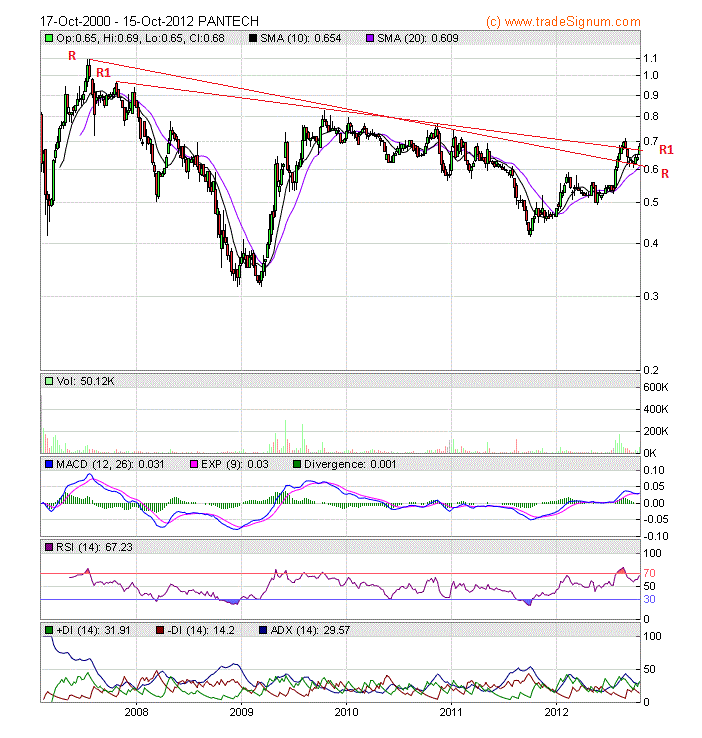This screenshot has height=738, width=702.
Task: Select the '-DI (14): 14.2' label
Action: (201, 630)
